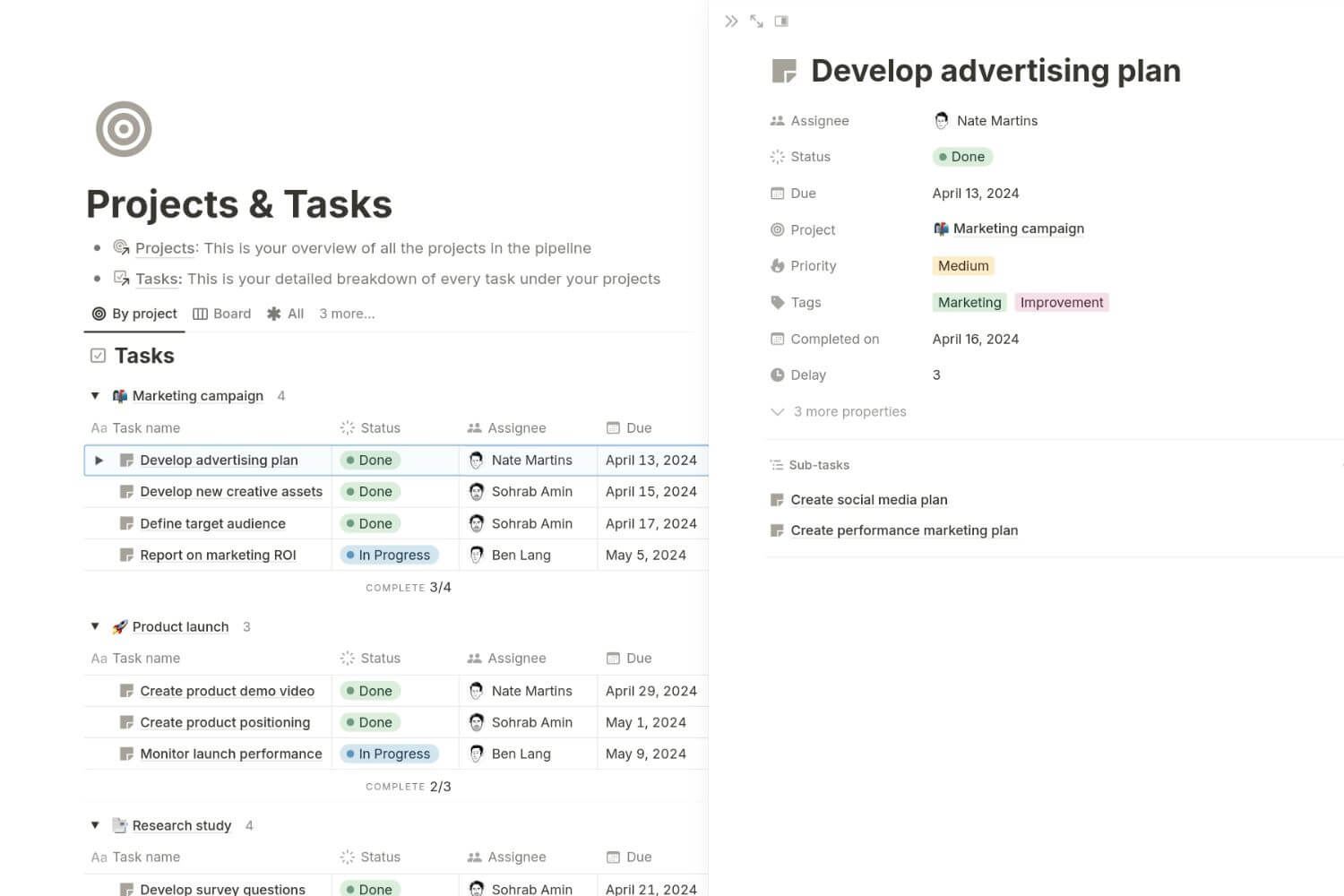
Task: Expand sub-tasks of Develop advertising plan row
Action: [99, 461]
